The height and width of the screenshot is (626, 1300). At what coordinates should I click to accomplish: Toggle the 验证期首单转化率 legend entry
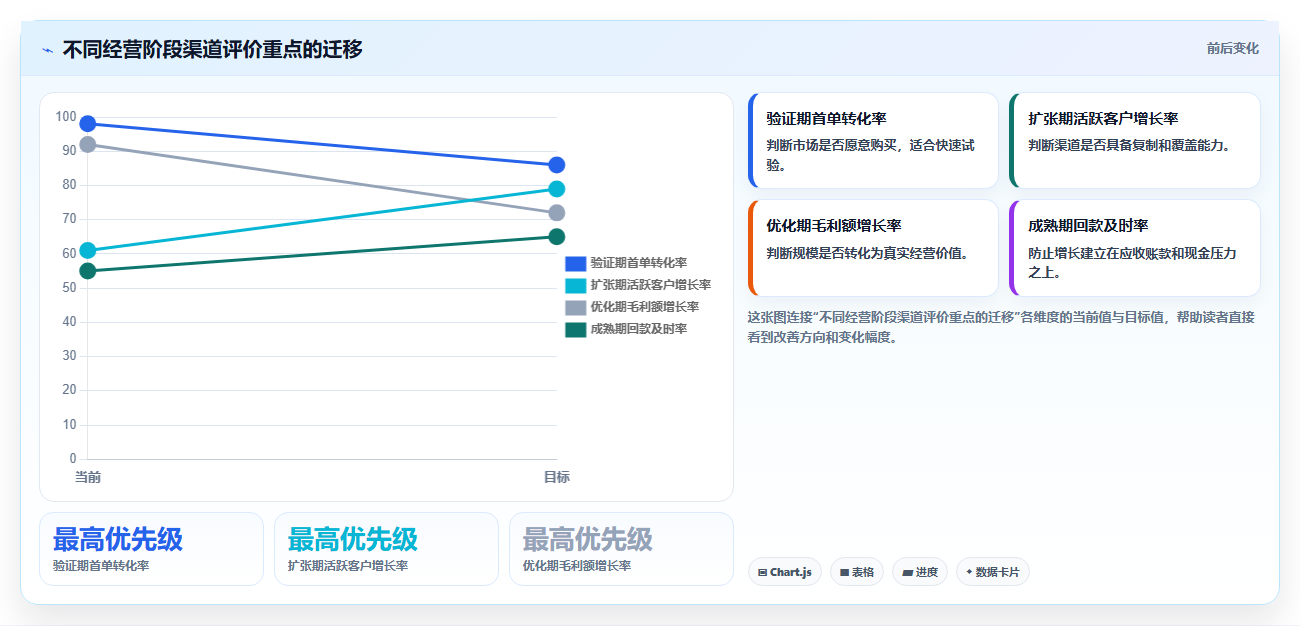626,263
